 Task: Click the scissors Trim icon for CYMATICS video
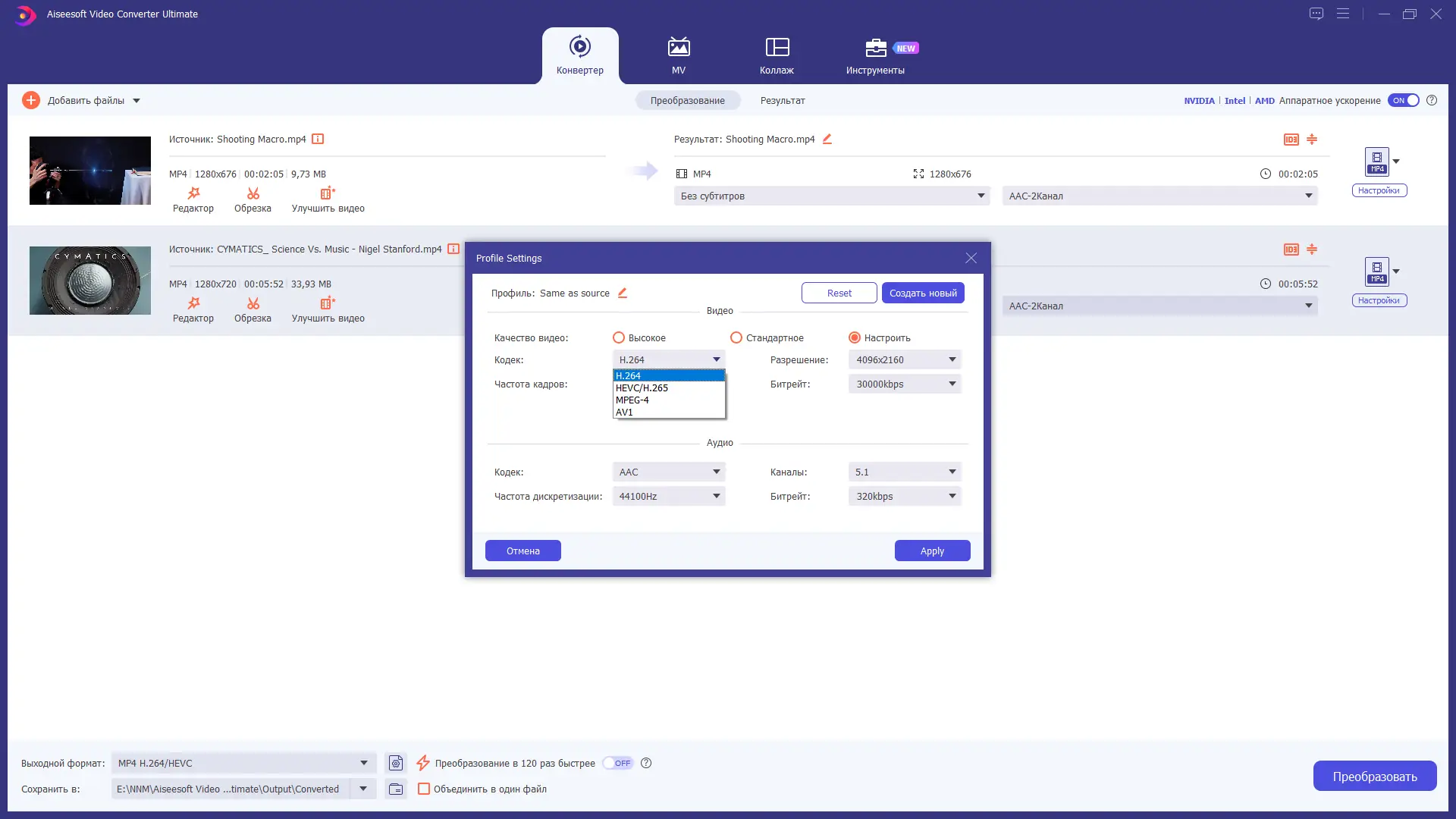[253, 304]
